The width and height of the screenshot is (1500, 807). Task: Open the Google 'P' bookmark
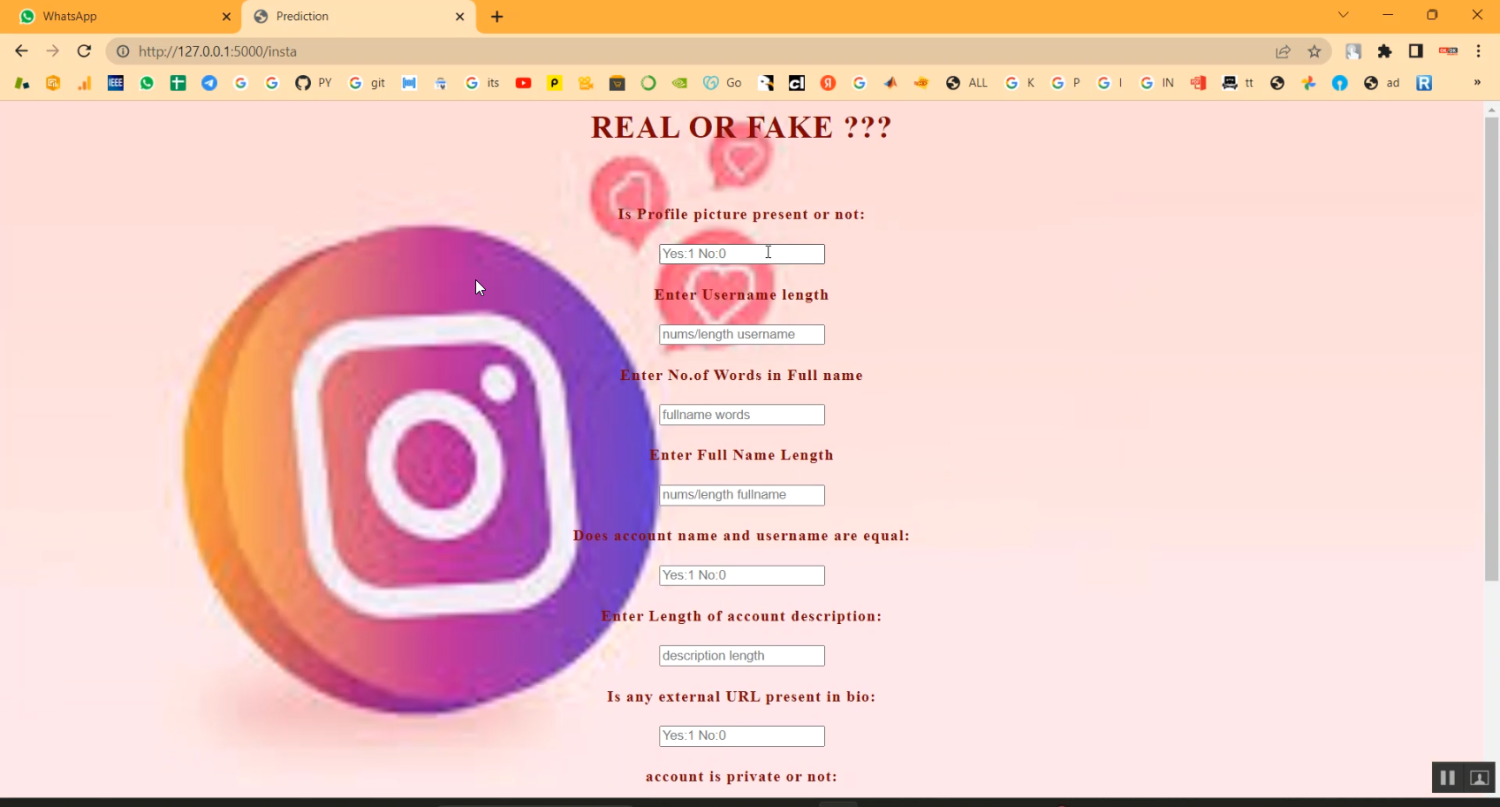click(x=1066, y=83)
